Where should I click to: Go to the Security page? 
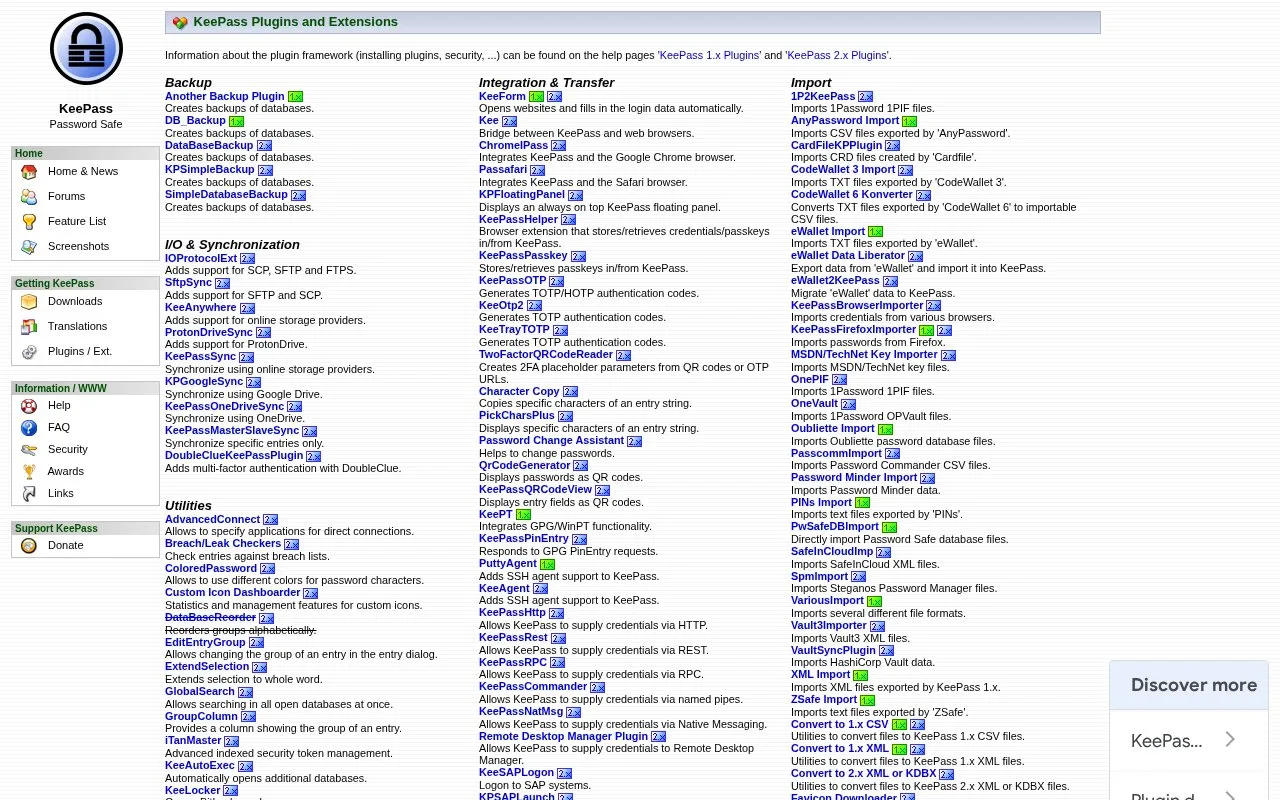pos(68,449)
